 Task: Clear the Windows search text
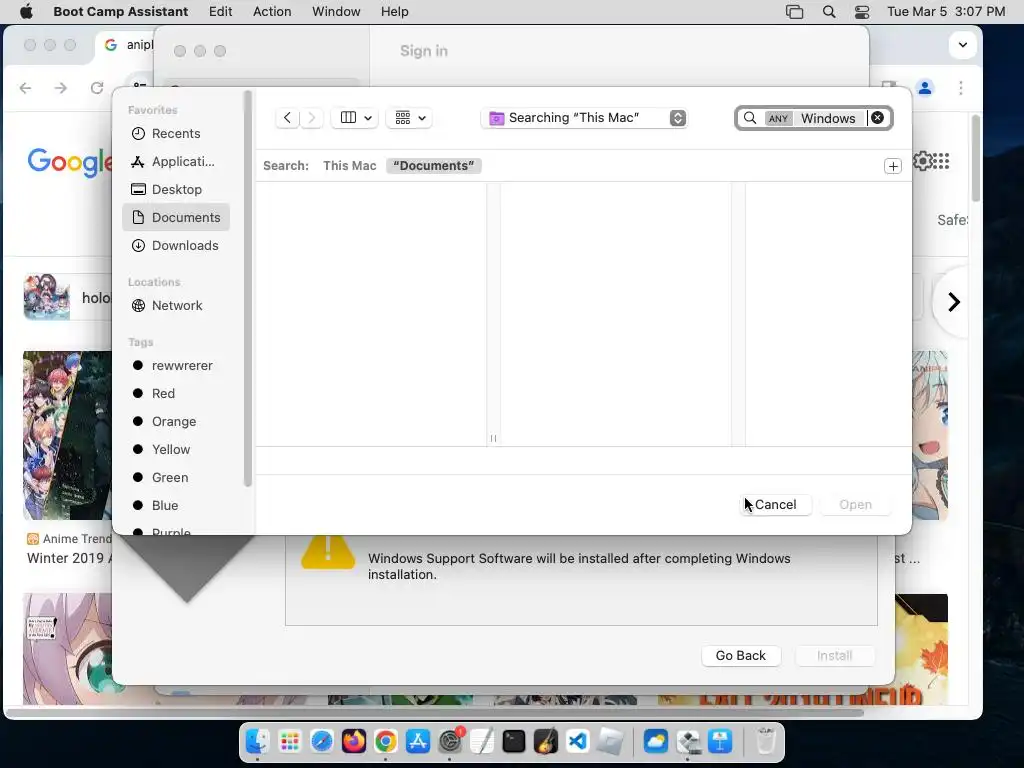878,118
